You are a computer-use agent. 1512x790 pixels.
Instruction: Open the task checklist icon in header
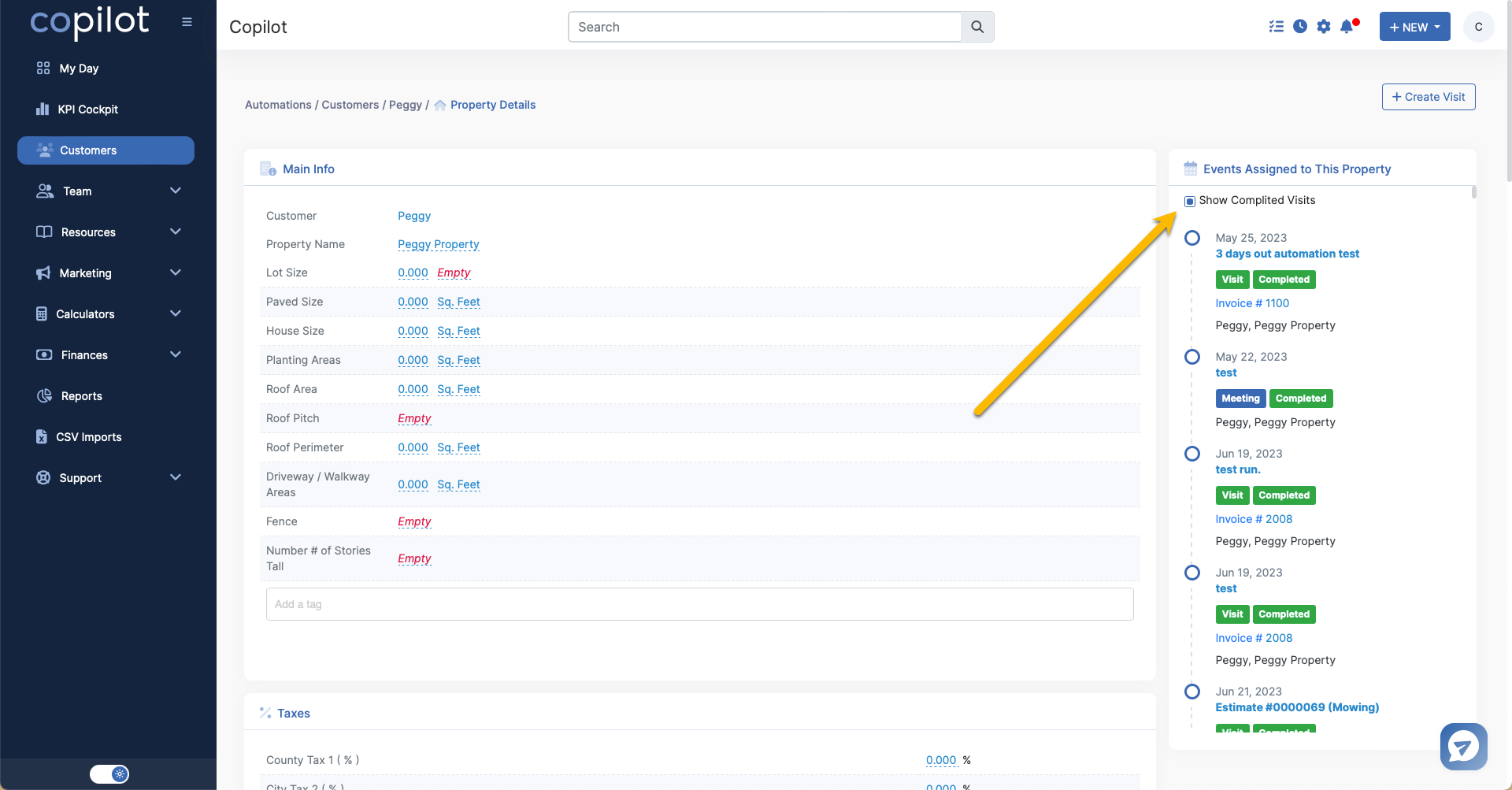(x=1277, y=27)
